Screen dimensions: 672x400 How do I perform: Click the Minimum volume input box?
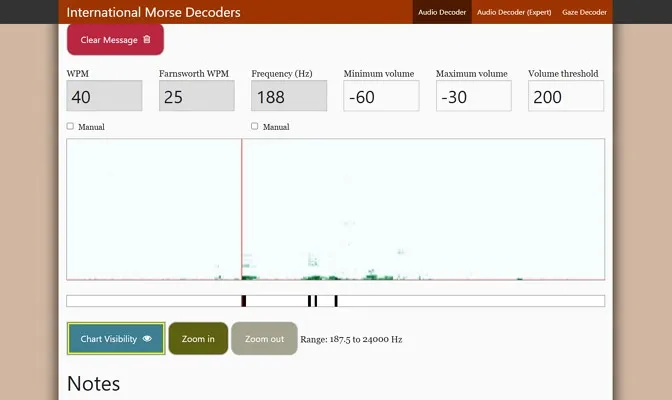point(381,96)
